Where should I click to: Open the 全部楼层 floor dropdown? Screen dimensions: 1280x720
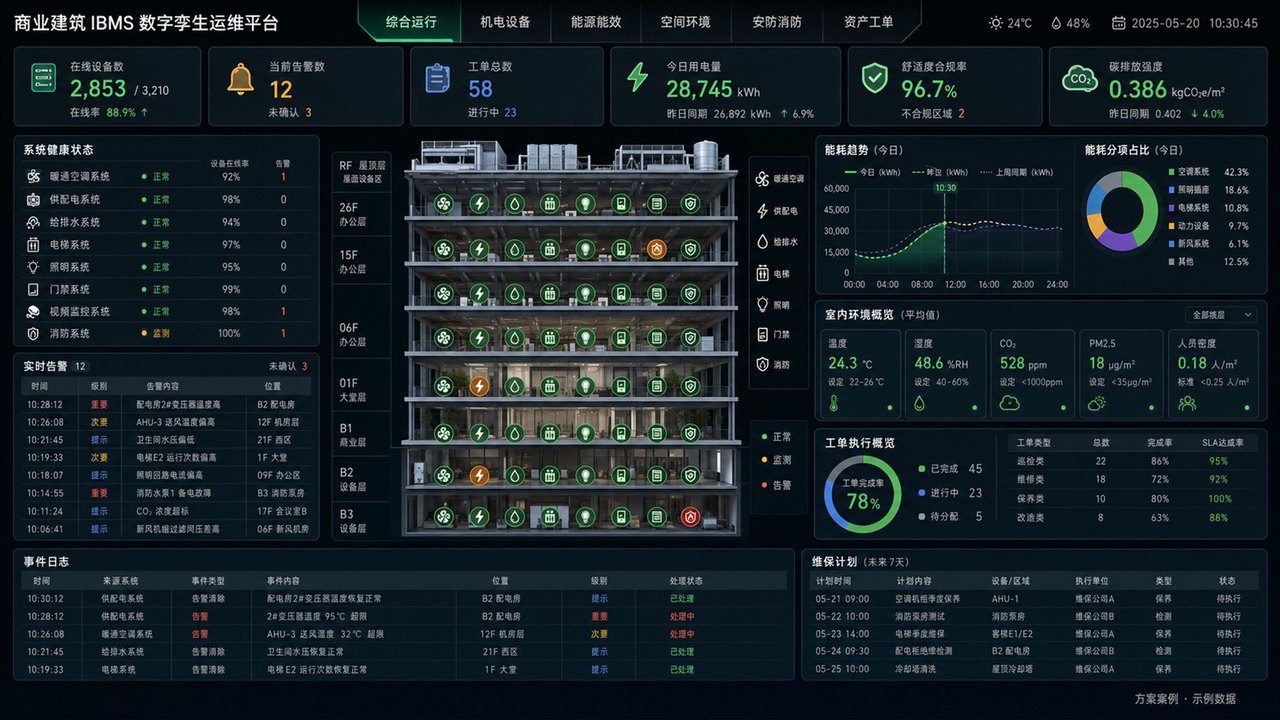click(x=1220, y=315)
